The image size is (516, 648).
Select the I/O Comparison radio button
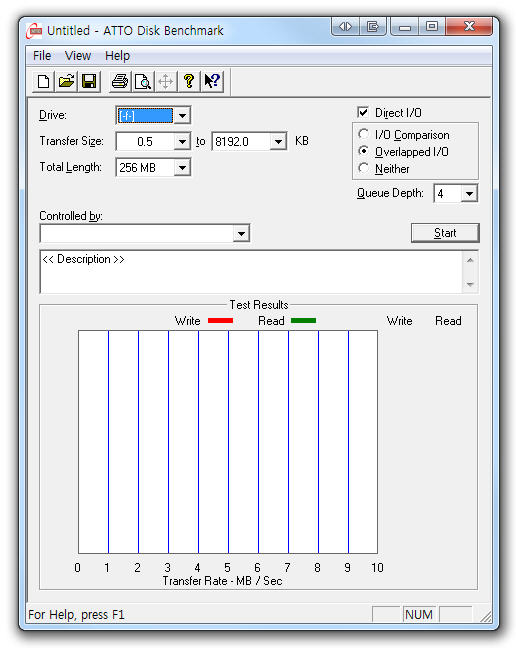pyautogui.click(x=364, y=134)
